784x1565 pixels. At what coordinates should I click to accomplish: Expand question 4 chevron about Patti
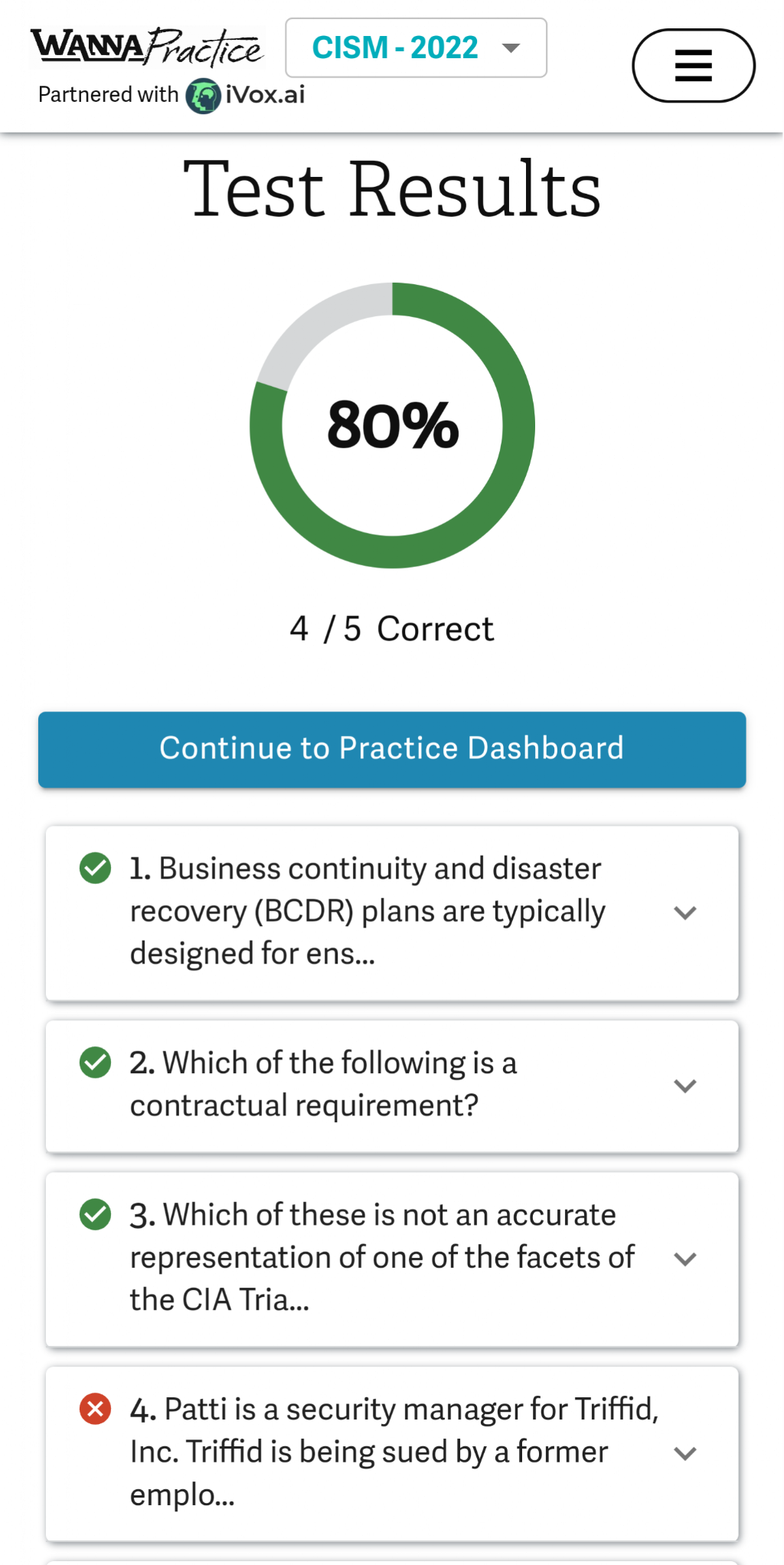point(684,1453)
